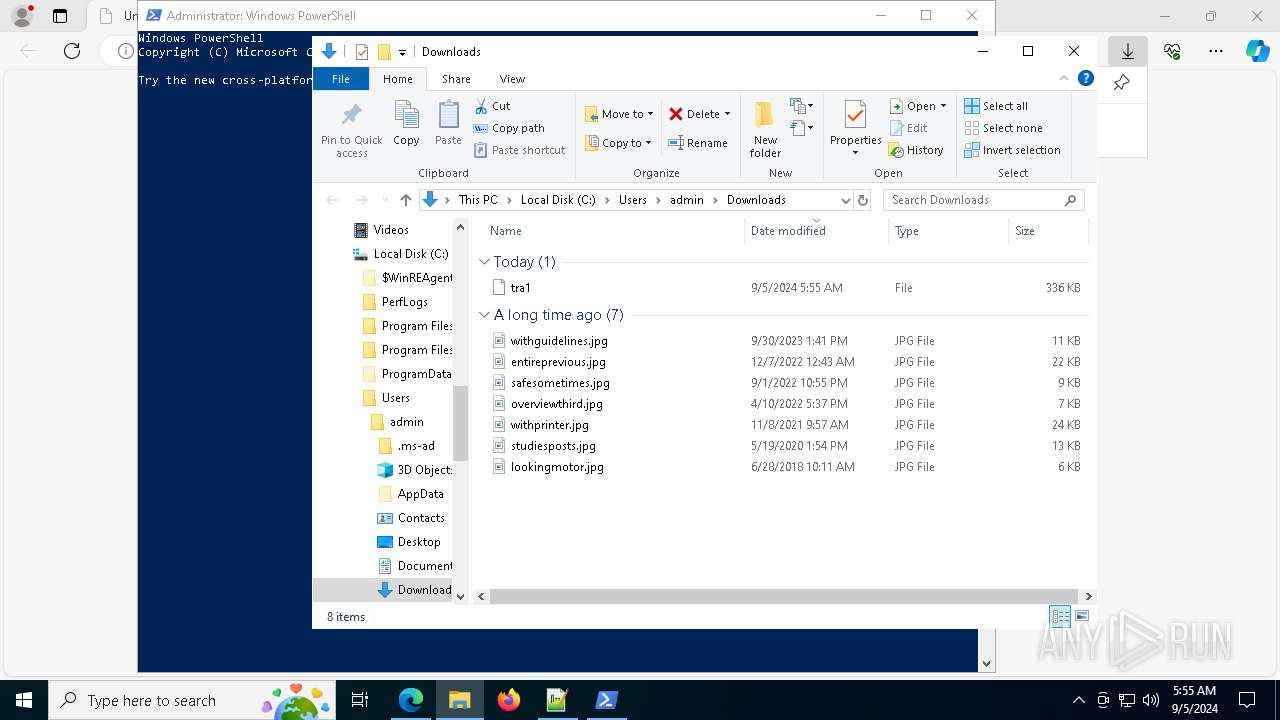Open the File menu tab
1280x720 pixels.
pos(340,79)
